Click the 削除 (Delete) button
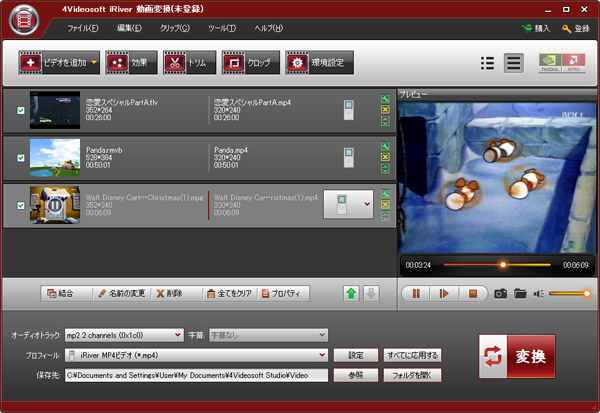This screenshot has height=413, width=600. 169,294
